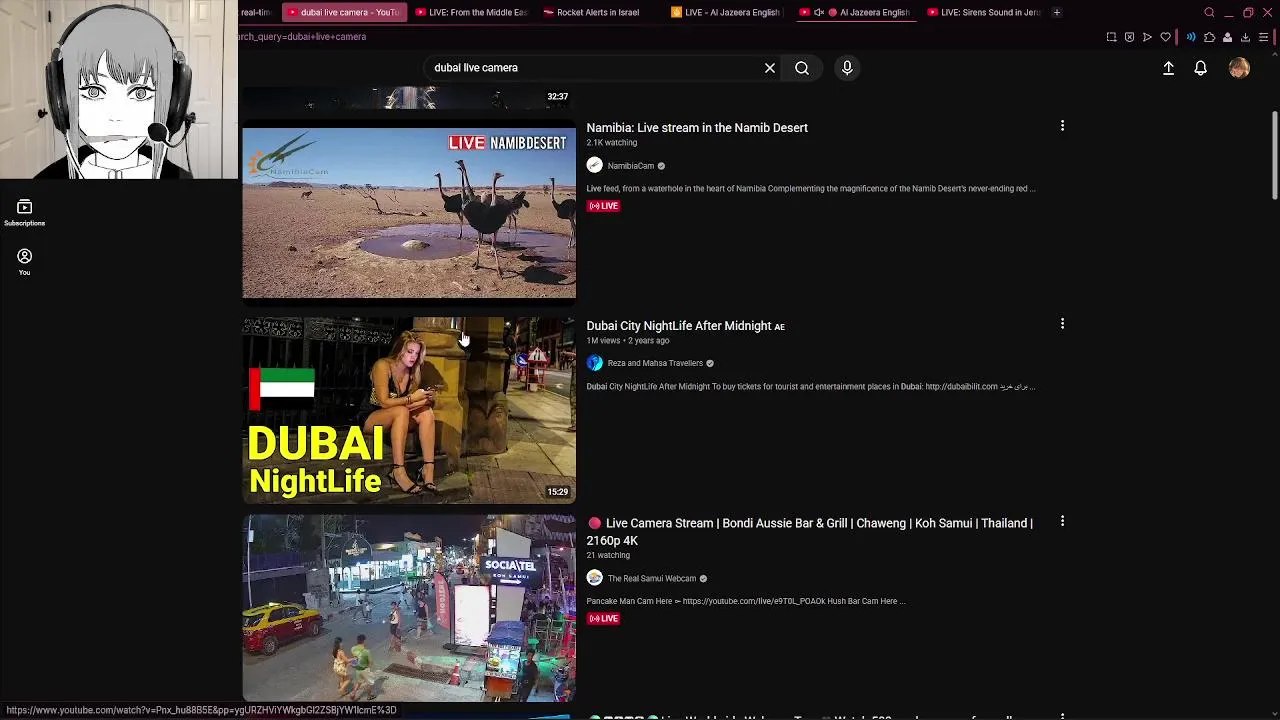Screen dimensions: 1280x720
Task: Open browser downloads icon
Action: tap(1245, 37)
